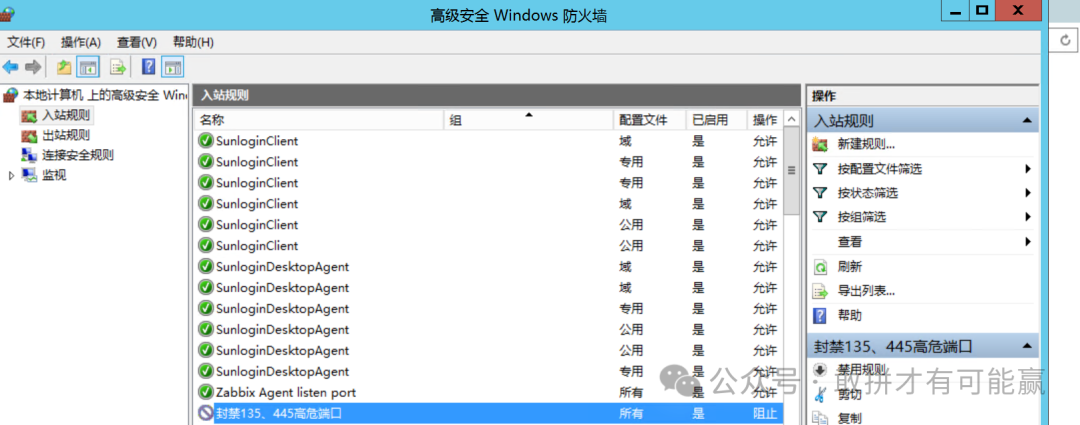Click the green allow icon of Zabbix Agent rule
Screen dimensions: 1080x425
[x=205, y=393]
